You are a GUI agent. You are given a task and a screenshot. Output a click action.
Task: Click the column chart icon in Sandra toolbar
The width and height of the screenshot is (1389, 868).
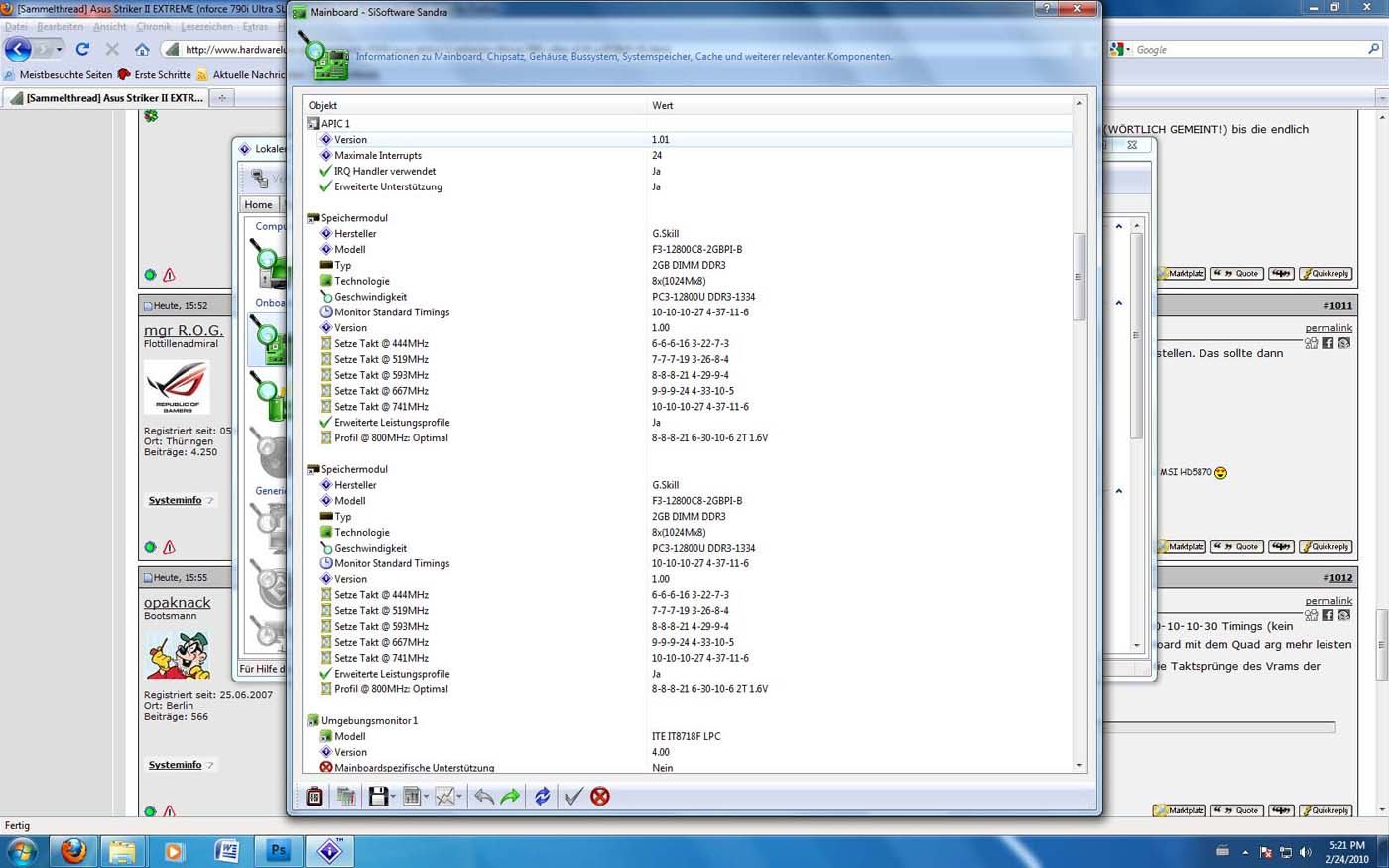click(x=412, y=796)
